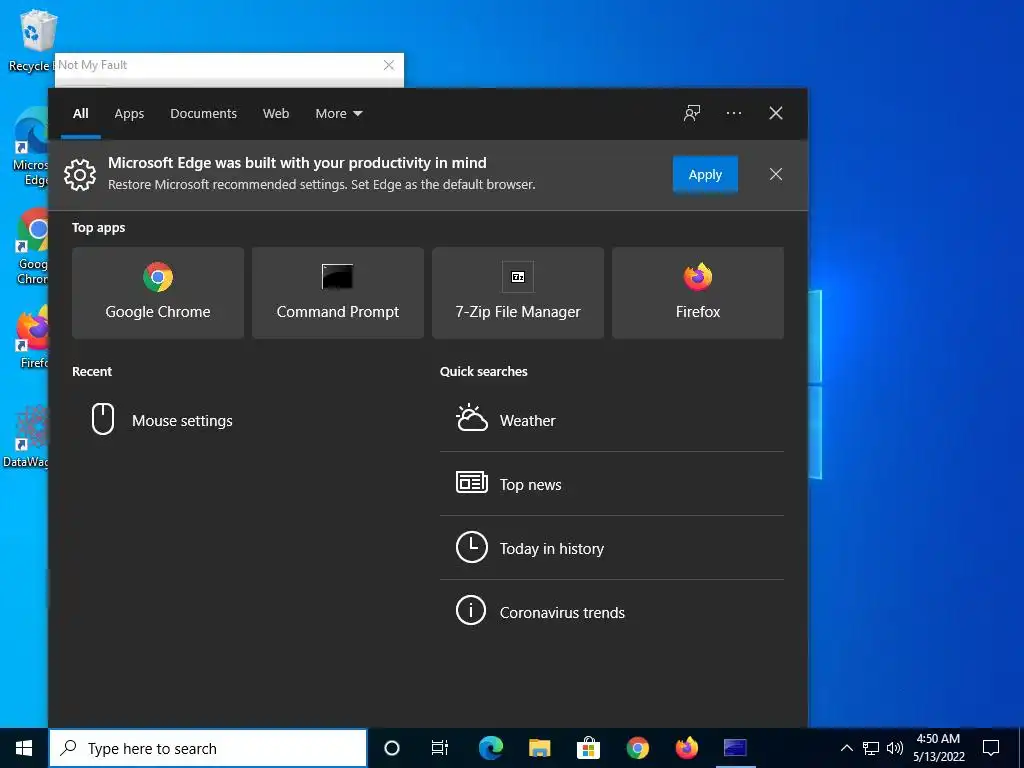Launch Firefox from Top apps
1024x768 pixels.
[697, 293]
